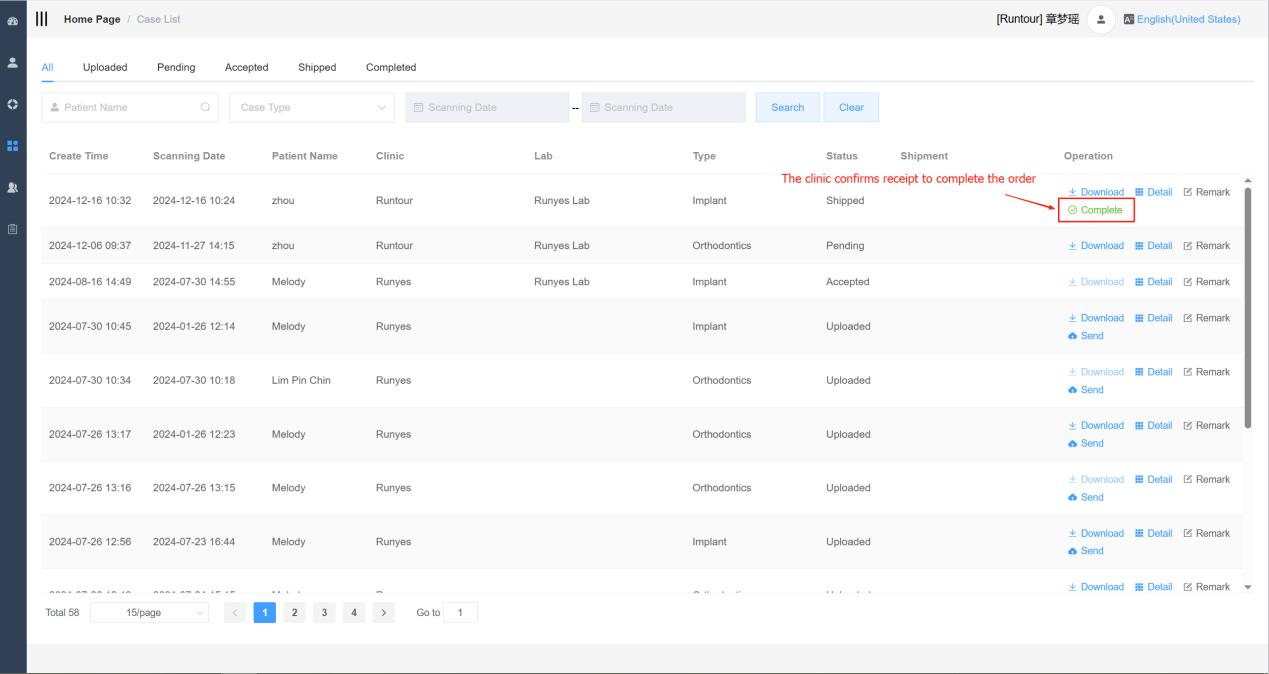Image resolution: width=1269 pixels, height=674 pixels.
Task: Collapse sidebar using the three-bar icon
Action: pos(42,19)
